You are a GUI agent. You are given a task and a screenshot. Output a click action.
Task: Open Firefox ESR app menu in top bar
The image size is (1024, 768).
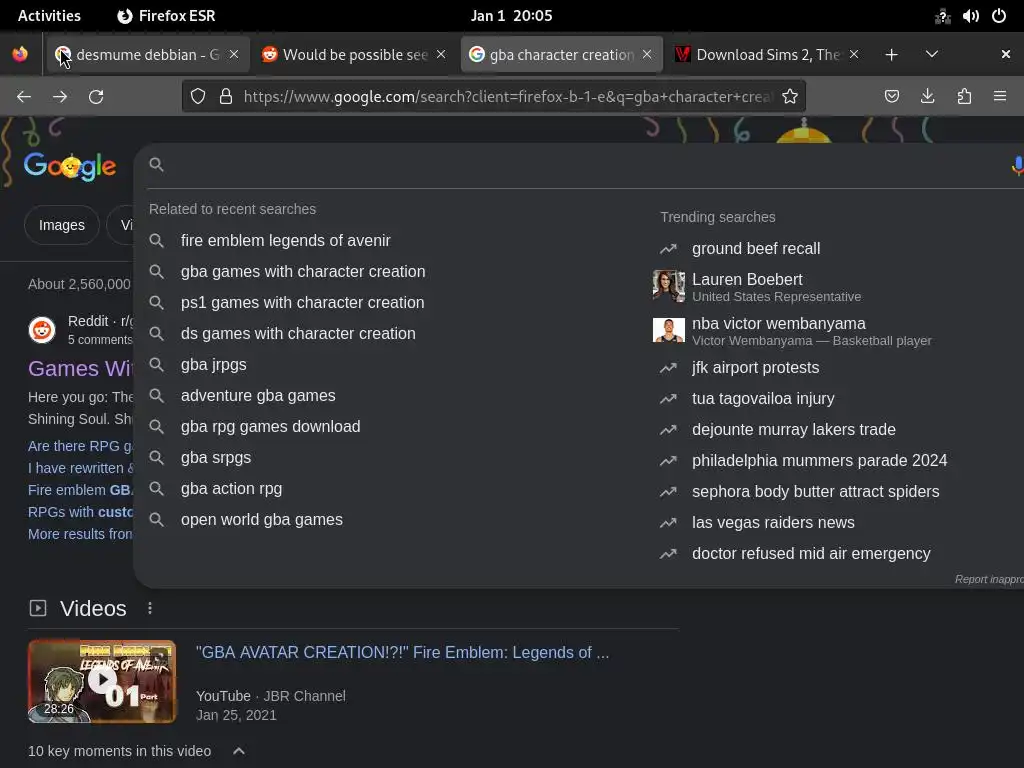[x=166, y=16]
